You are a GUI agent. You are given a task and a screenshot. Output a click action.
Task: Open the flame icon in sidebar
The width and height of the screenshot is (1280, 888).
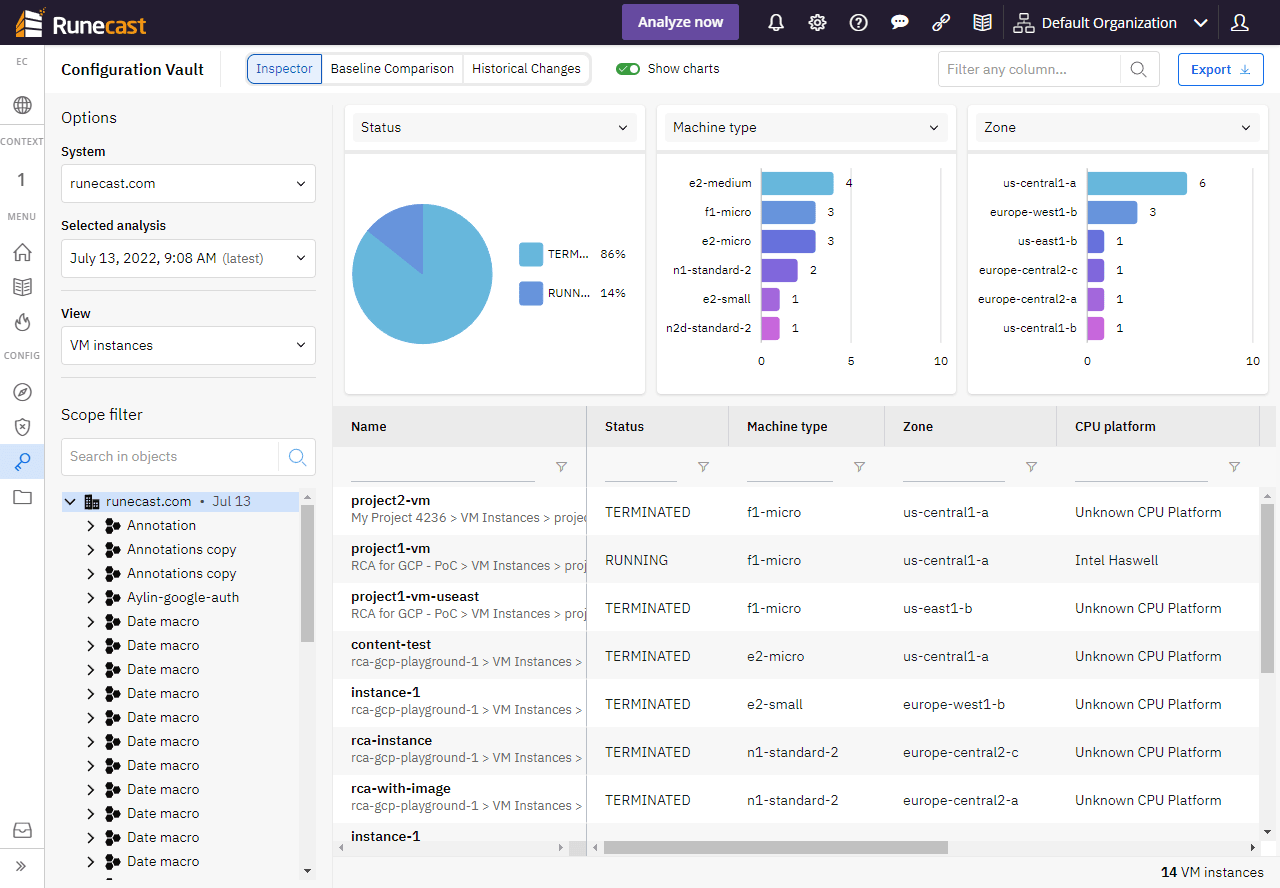[x=22, y=322]
